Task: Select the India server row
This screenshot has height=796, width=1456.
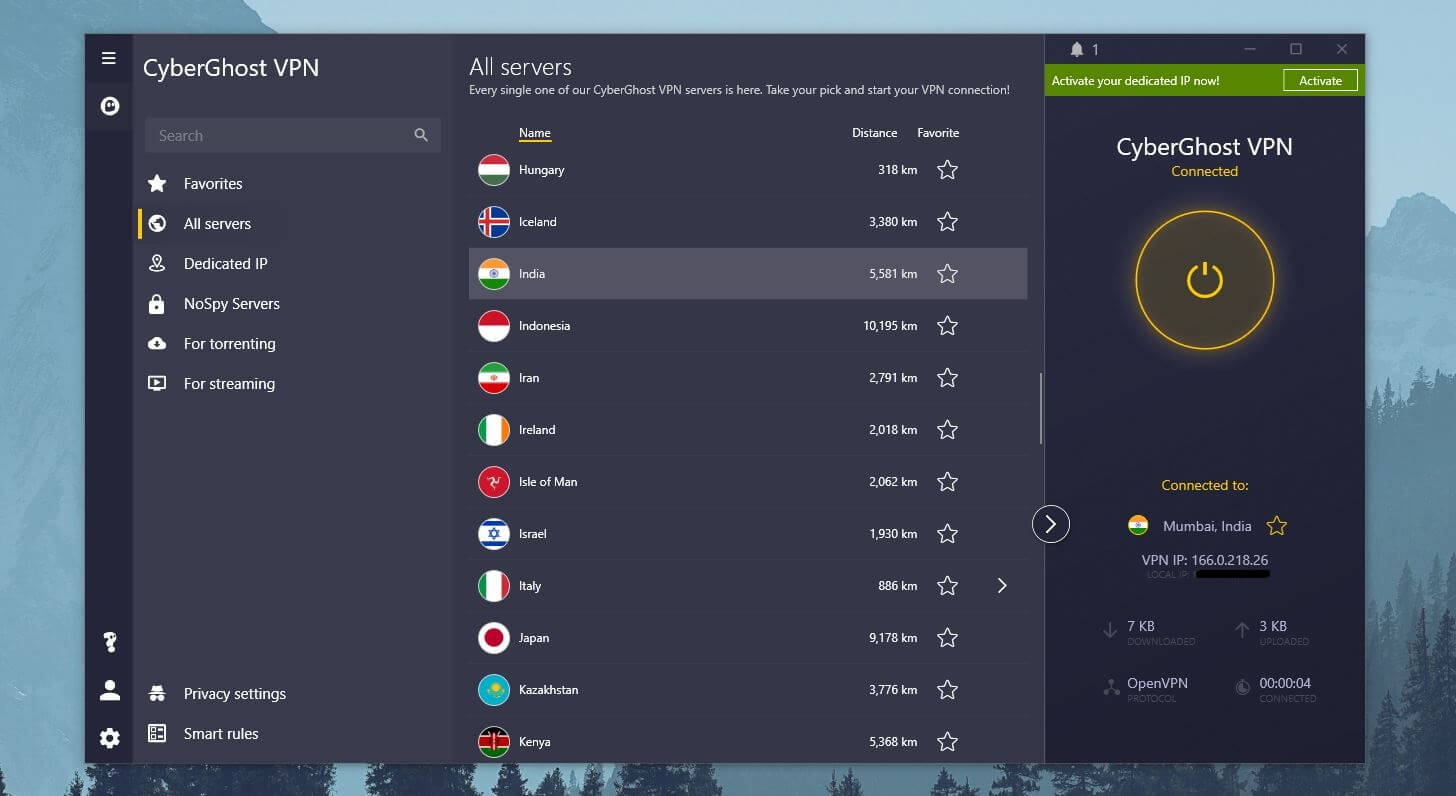Action: click(x=748, y=274)
